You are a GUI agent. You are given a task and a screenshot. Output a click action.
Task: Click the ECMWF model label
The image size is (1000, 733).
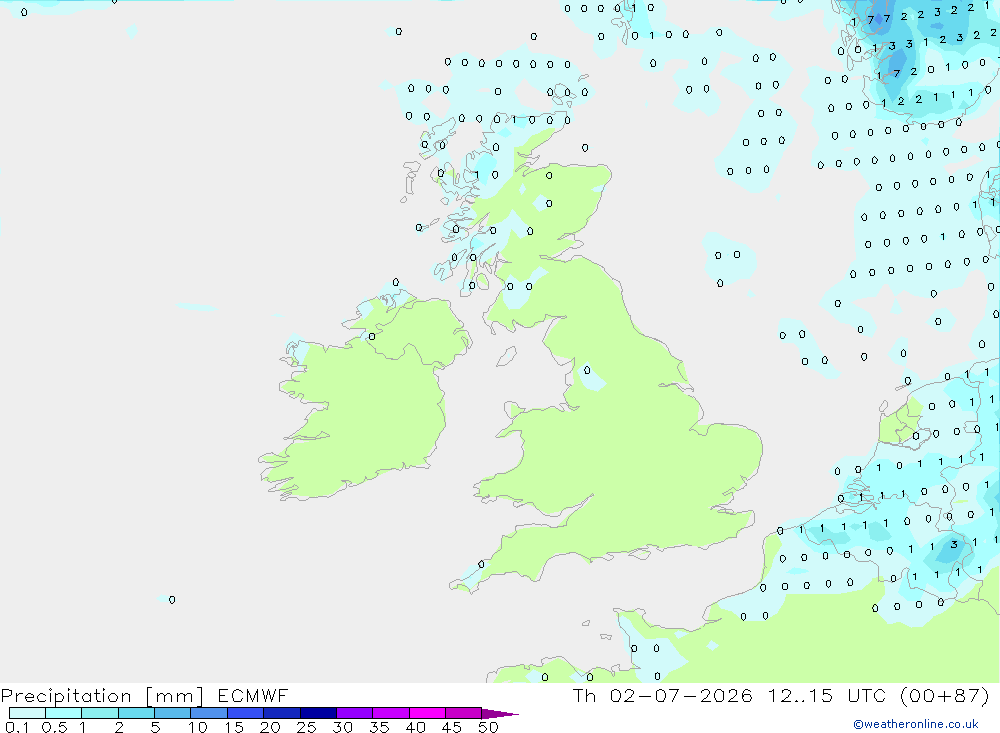point(253,695)
